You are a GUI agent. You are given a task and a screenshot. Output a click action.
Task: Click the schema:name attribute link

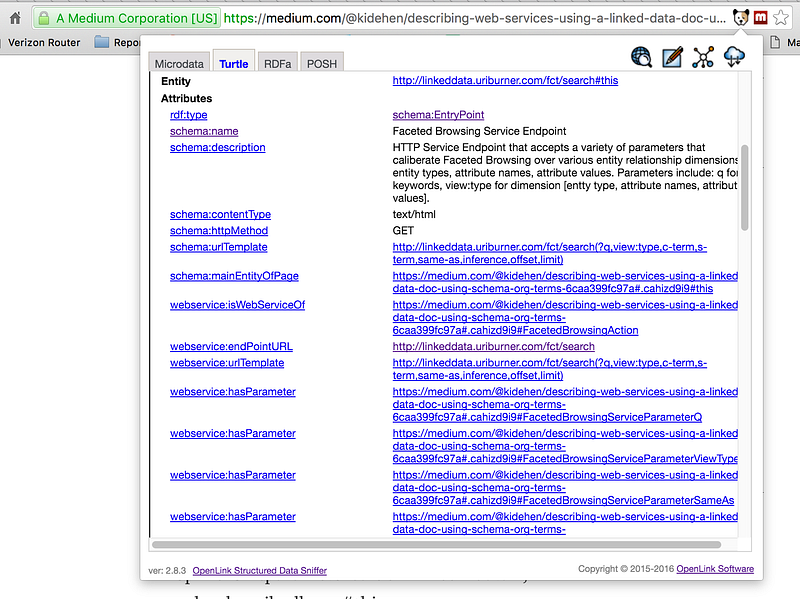pos(204,131)
